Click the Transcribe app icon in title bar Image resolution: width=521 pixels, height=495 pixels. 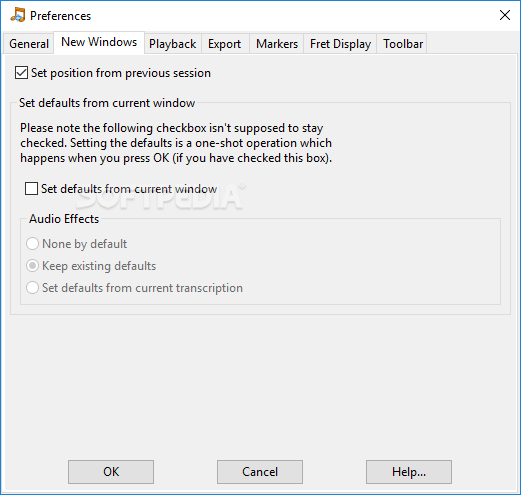click(x=18, y=15)
